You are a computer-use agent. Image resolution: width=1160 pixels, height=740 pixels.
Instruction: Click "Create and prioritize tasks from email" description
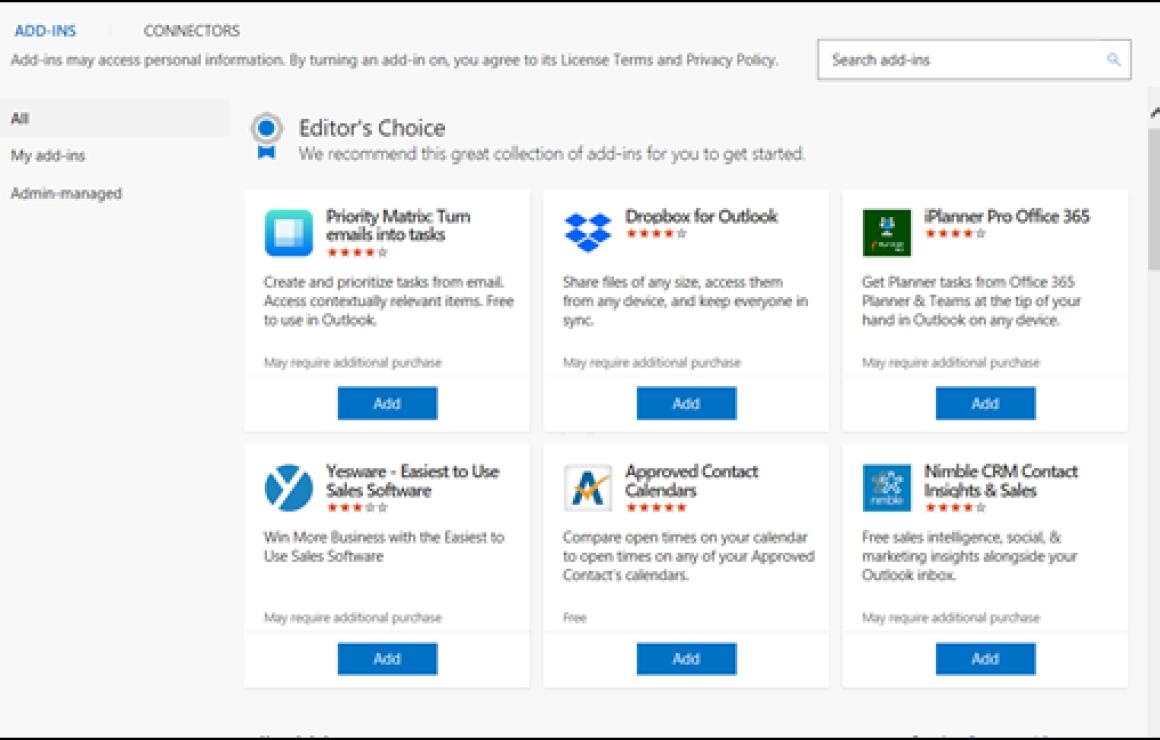tap(388, 301)
